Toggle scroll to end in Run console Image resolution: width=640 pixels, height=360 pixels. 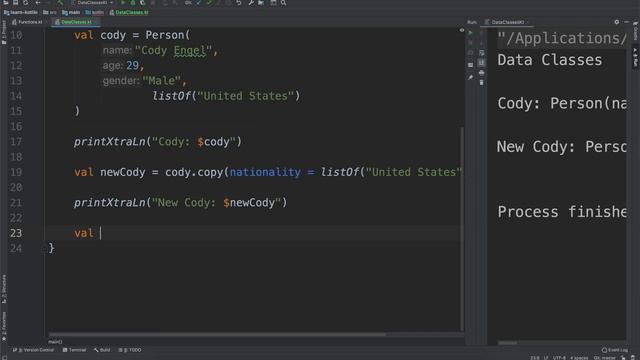(482, 62)
